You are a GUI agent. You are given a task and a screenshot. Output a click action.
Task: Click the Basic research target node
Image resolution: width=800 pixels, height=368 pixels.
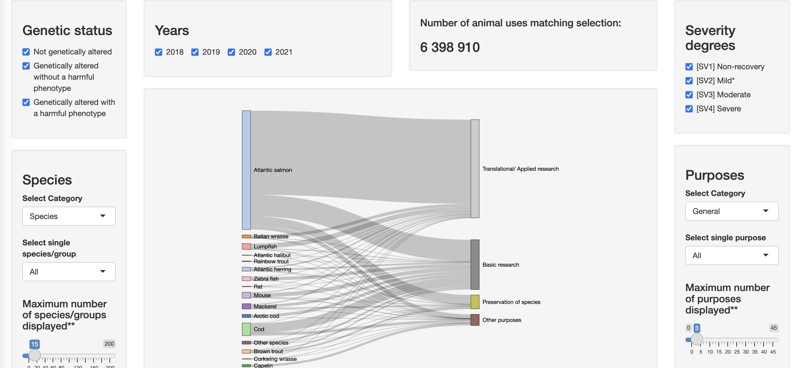coord(474,264)
